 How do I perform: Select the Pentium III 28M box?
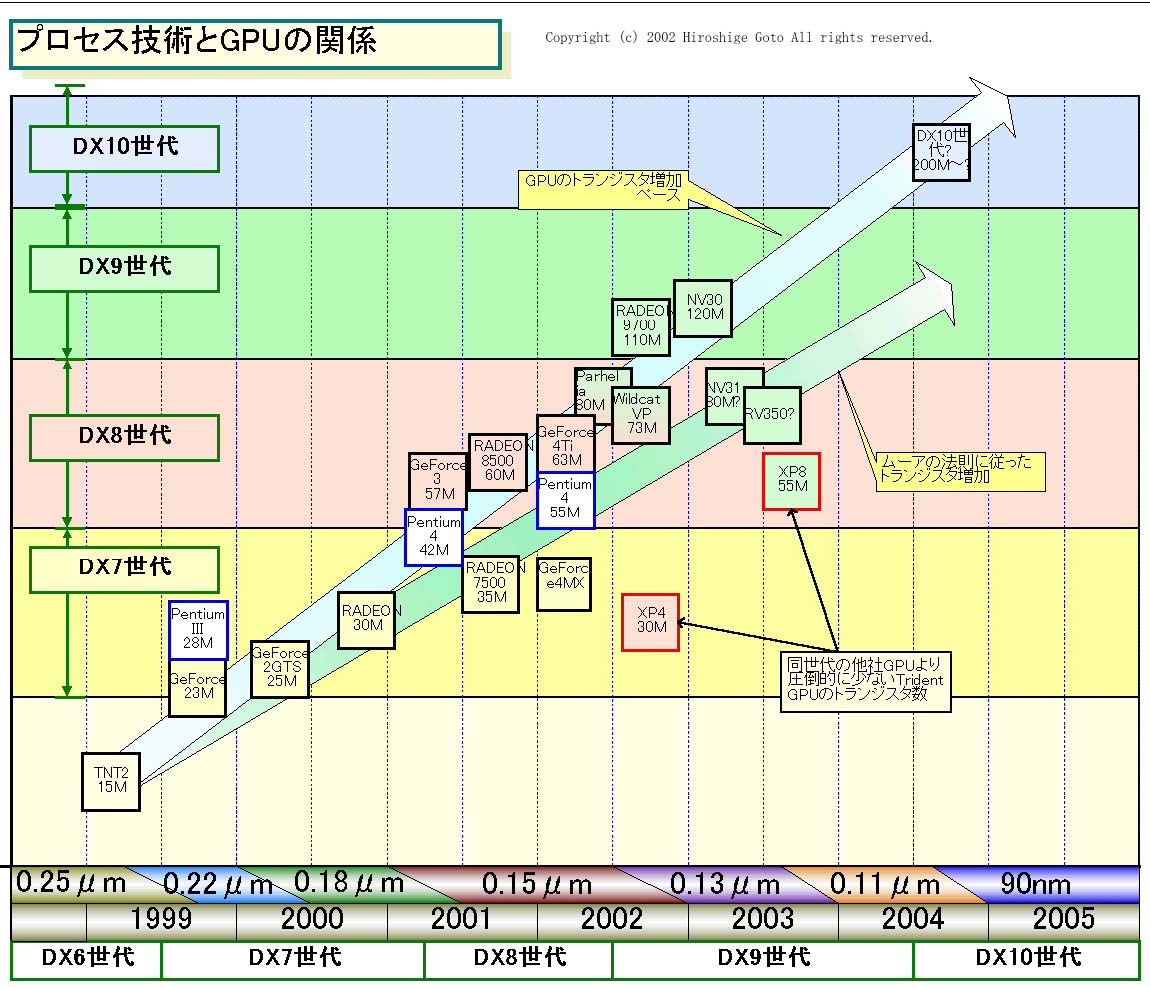point(198,630)
